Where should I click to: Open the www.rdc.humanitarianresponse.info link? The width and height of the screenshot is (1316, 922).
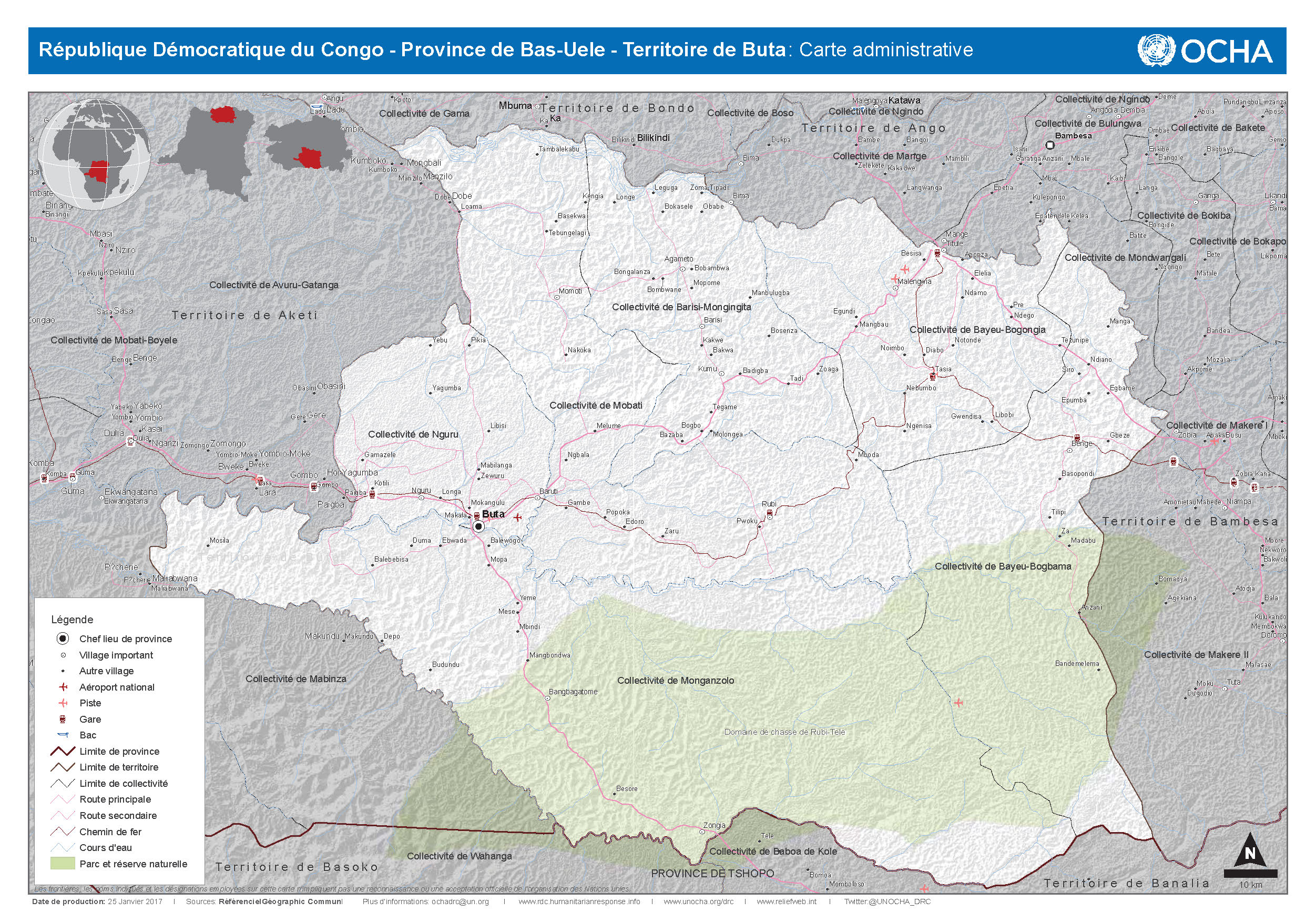tap(579, 901)
